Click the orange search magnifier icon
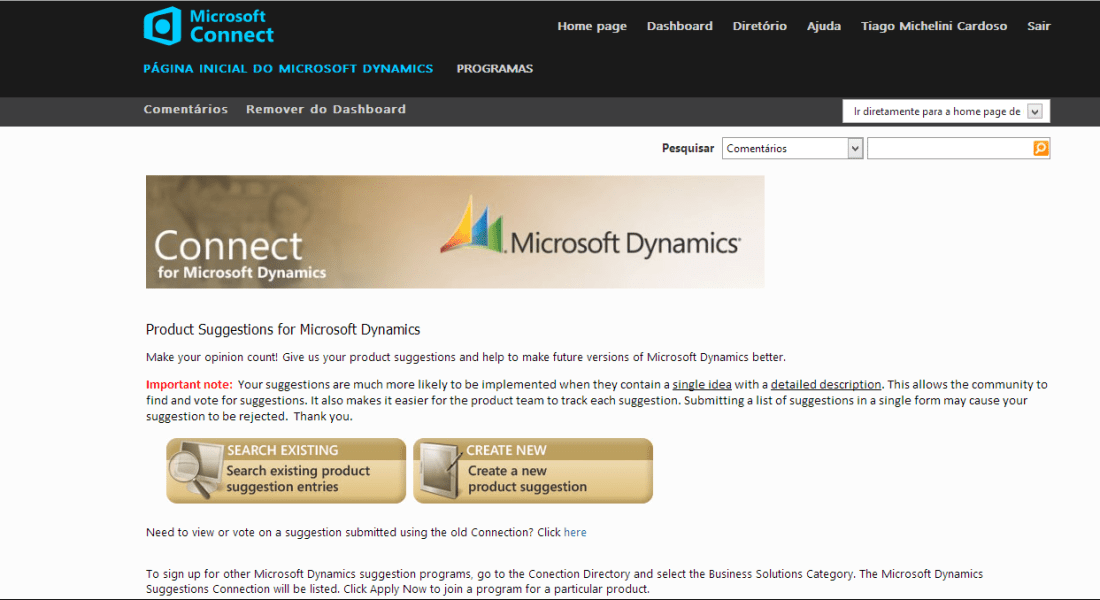This screenshot has height=600, width=1100. [x=1040, y=147]
